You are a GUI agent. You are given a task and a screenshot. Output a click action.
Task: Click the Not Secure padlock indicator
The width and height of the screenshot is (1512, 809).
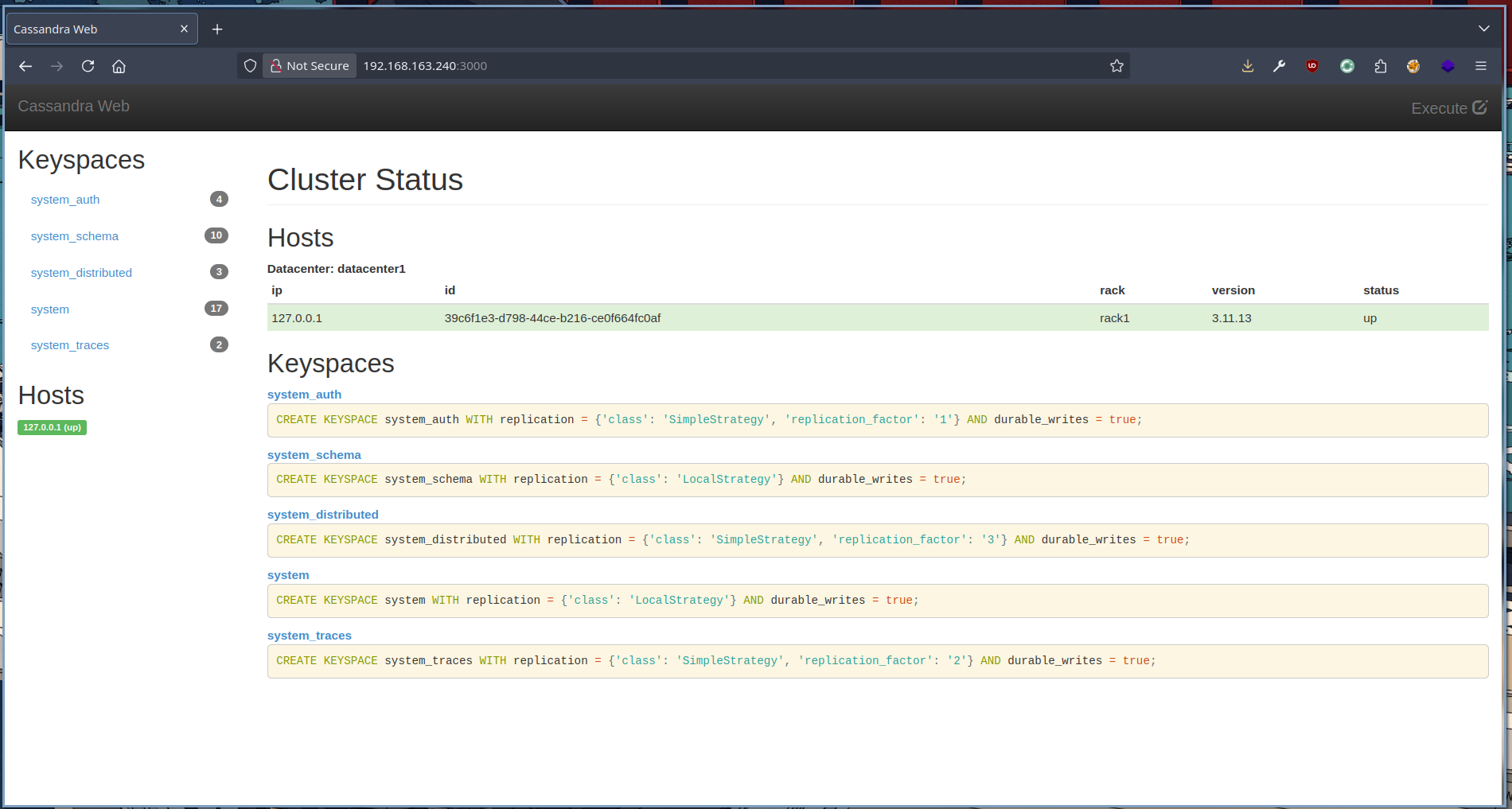point(310,66)
